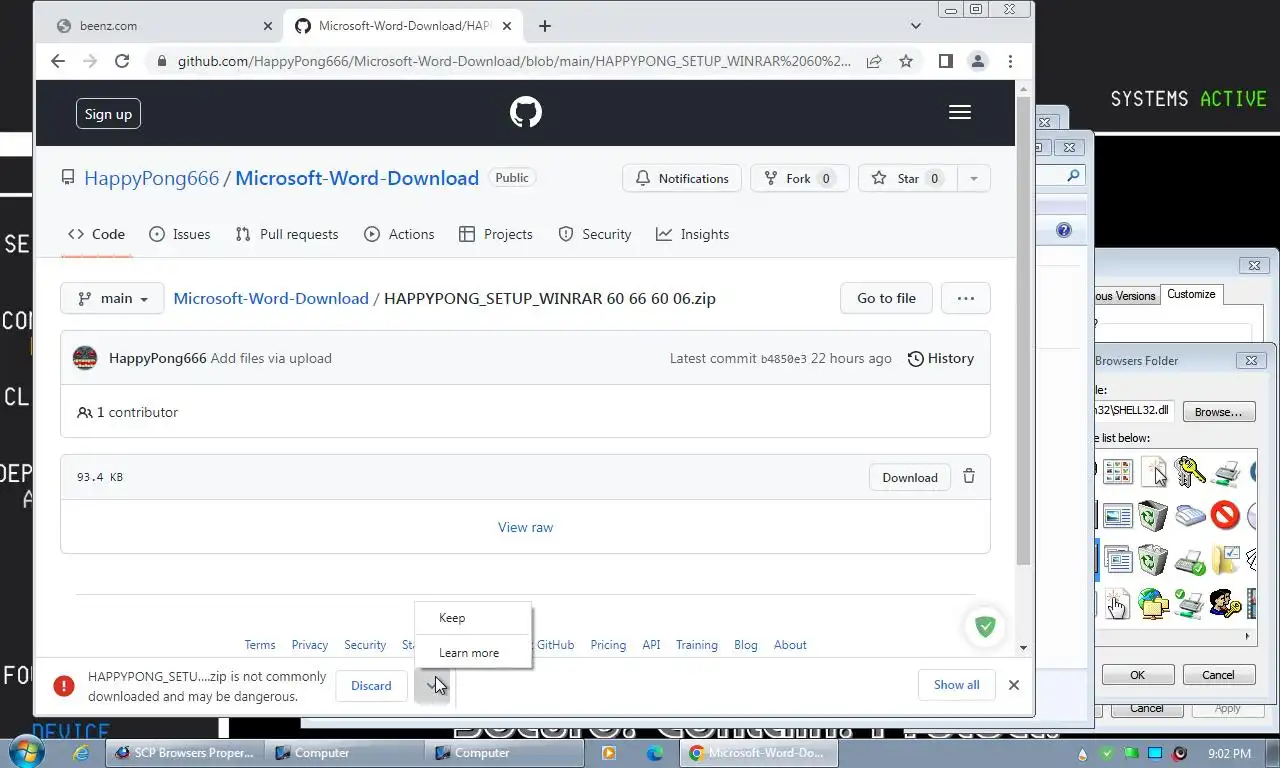Image resolution: width=1280 pixels, height=768 pixels.
Task: Launch Internet Explorer from taskbar
Action: (x=82, y=753)
